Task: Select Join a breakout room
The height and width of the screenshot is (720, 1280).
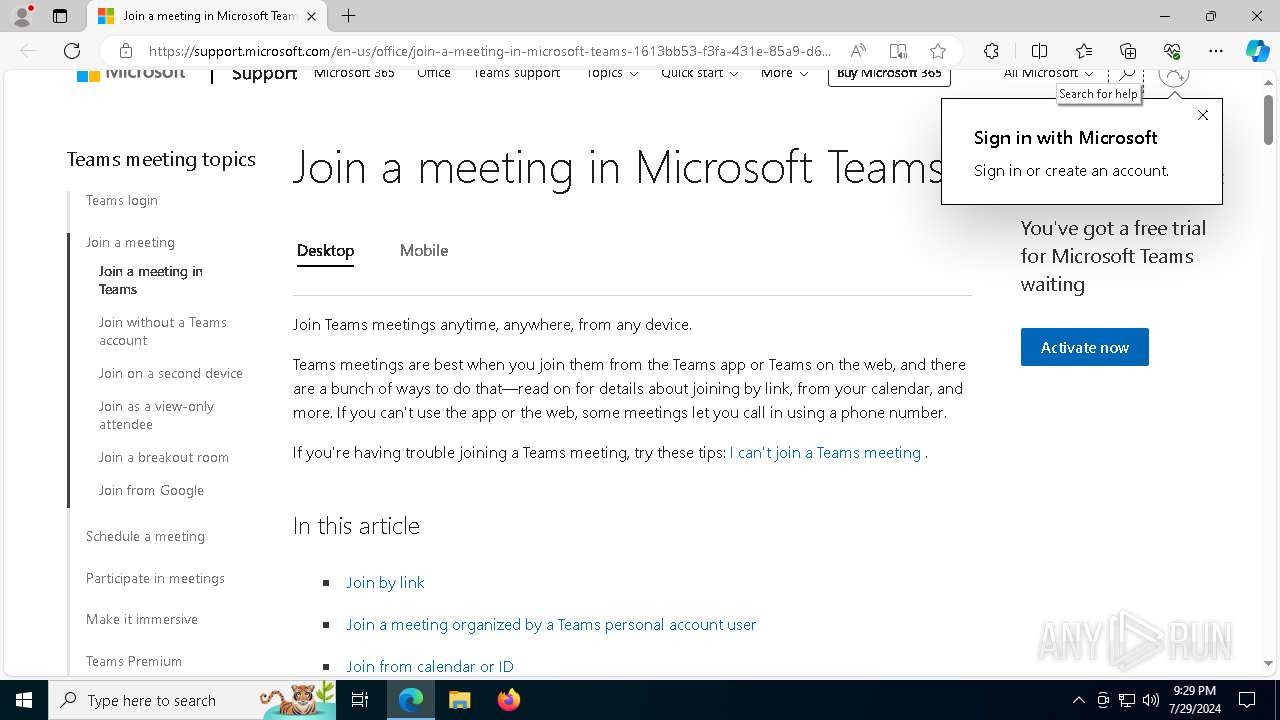Action: [x=164, y=457]
